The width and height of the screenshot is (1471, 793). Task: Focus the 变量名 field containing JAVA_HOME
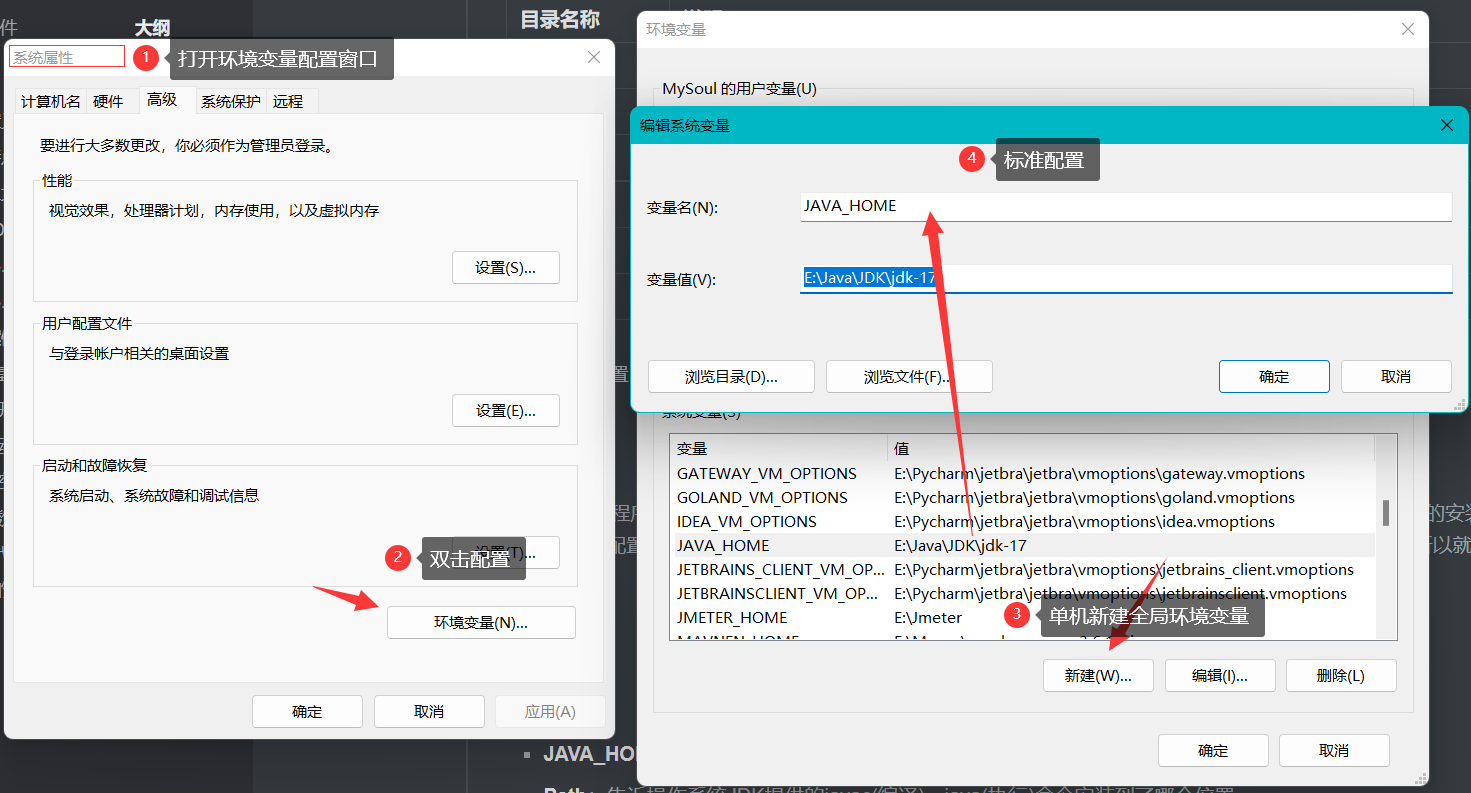pos(1126,207)
